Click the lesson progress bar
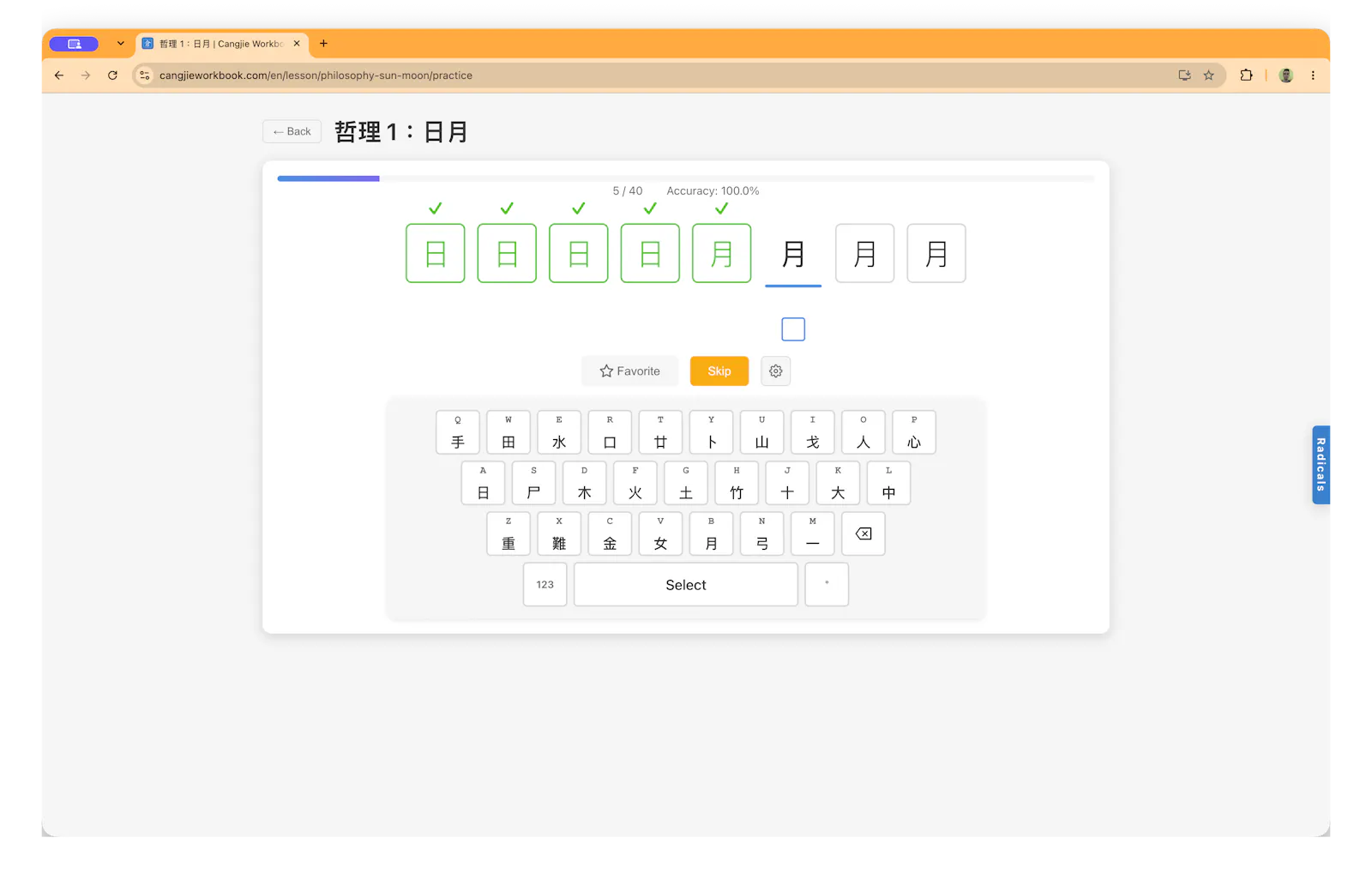 686,178
